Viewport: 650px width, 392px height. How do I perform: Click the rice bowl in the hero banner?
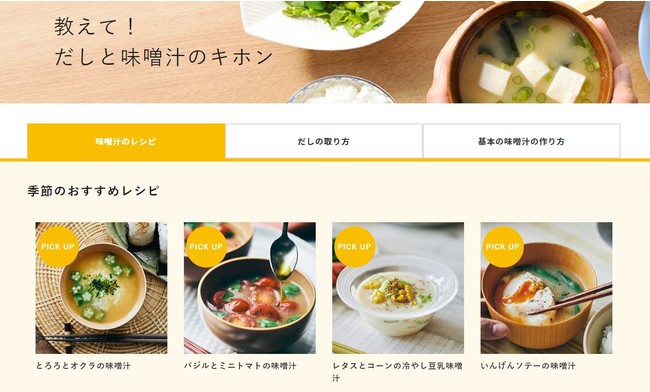coord(341,90)
